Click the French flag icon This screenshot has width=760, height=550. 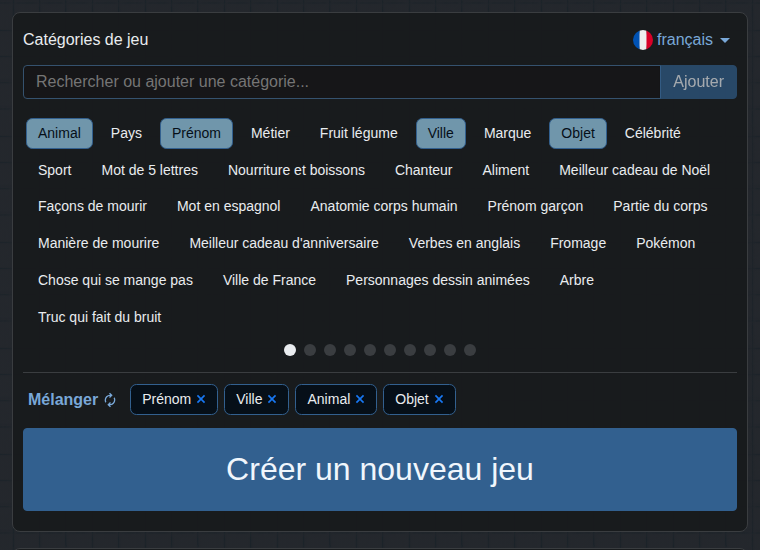[643, 40]
